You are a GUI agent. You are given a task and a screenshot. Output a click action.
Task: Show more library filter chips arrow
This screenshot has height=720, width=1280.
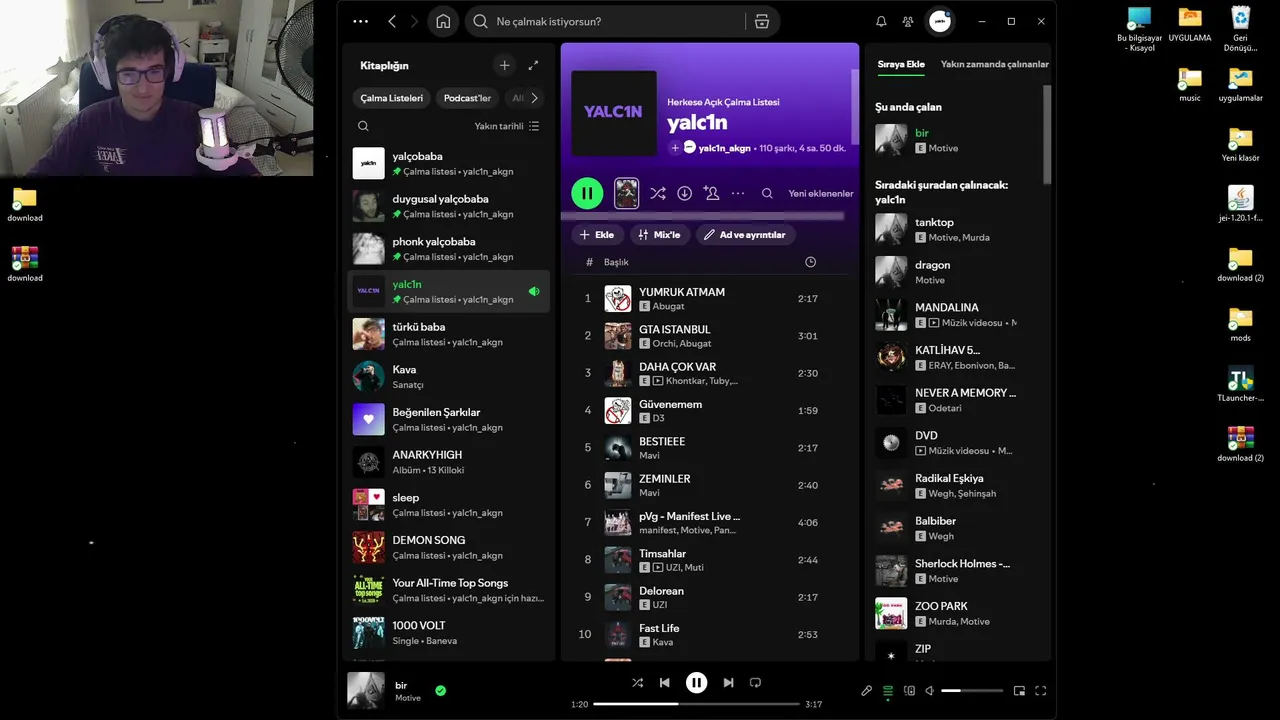tap(534, 98)
